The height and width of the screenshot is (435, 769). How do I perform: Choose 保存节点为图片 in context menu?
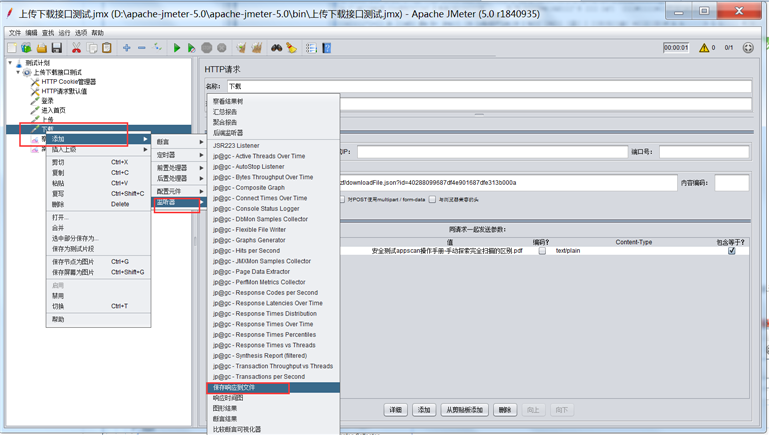tap(99, 262)
